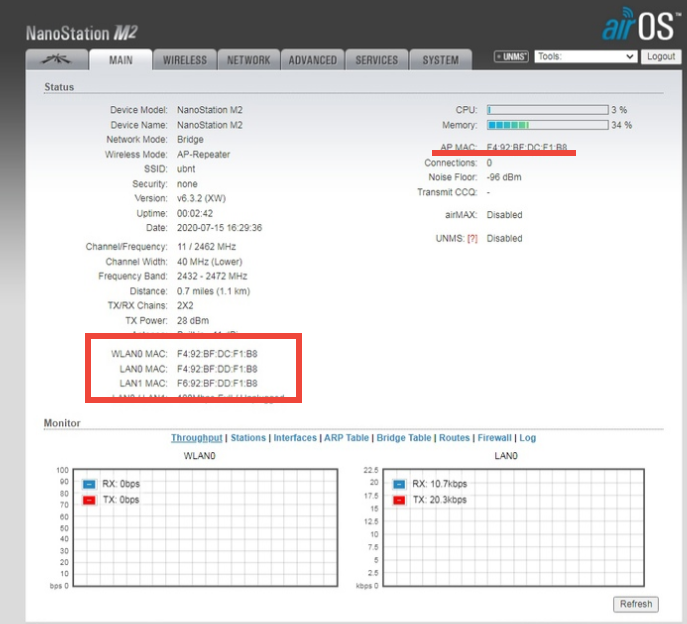The image size is (687, 624).
Task: Open the Ubiquiti logo tab
Action: [x=57, y=60]
